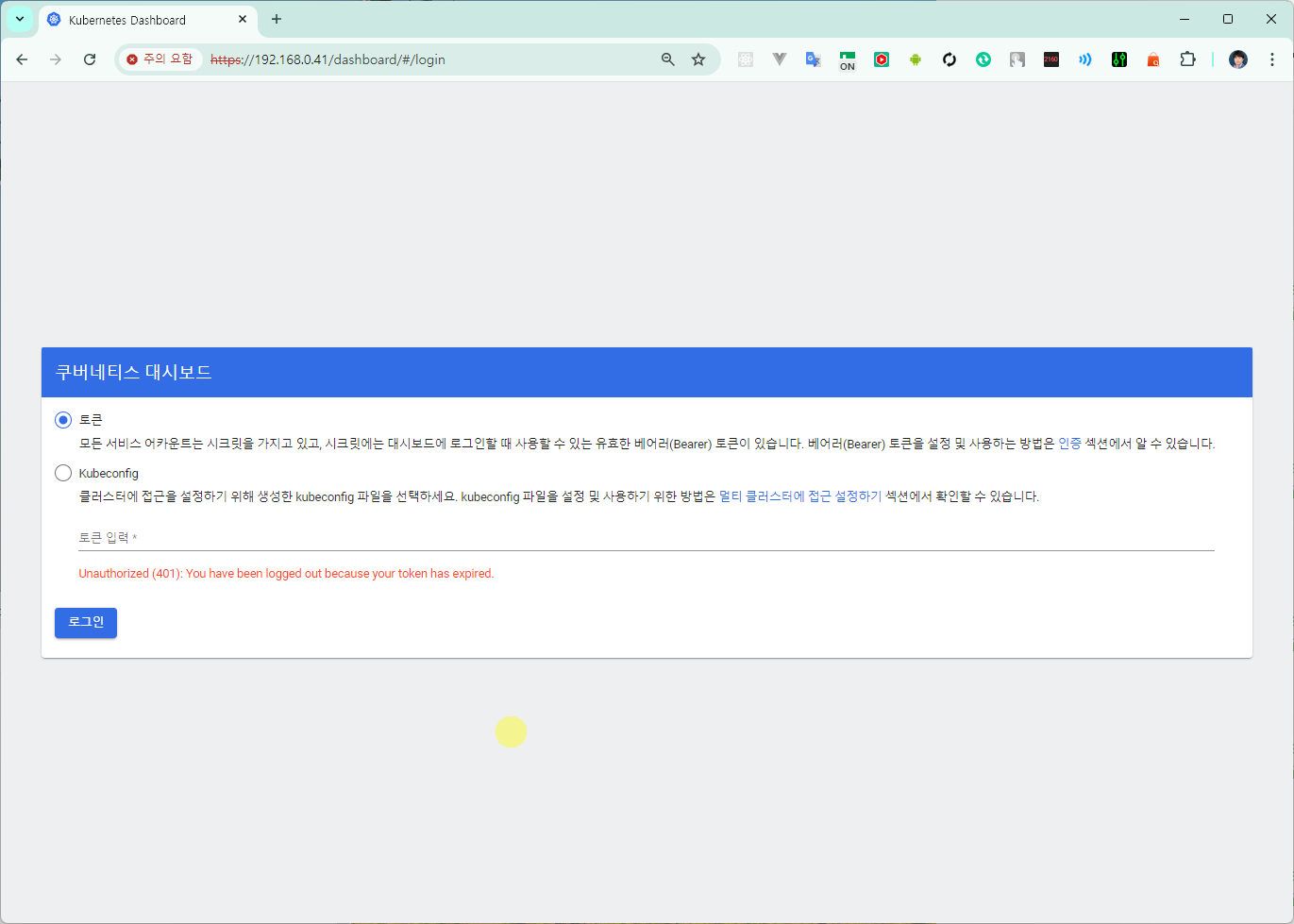The width and height of the screenshot is (1294, 924).
Task: Click the 로그인 button
Action: pyautogui.click(x=86, y=623)
